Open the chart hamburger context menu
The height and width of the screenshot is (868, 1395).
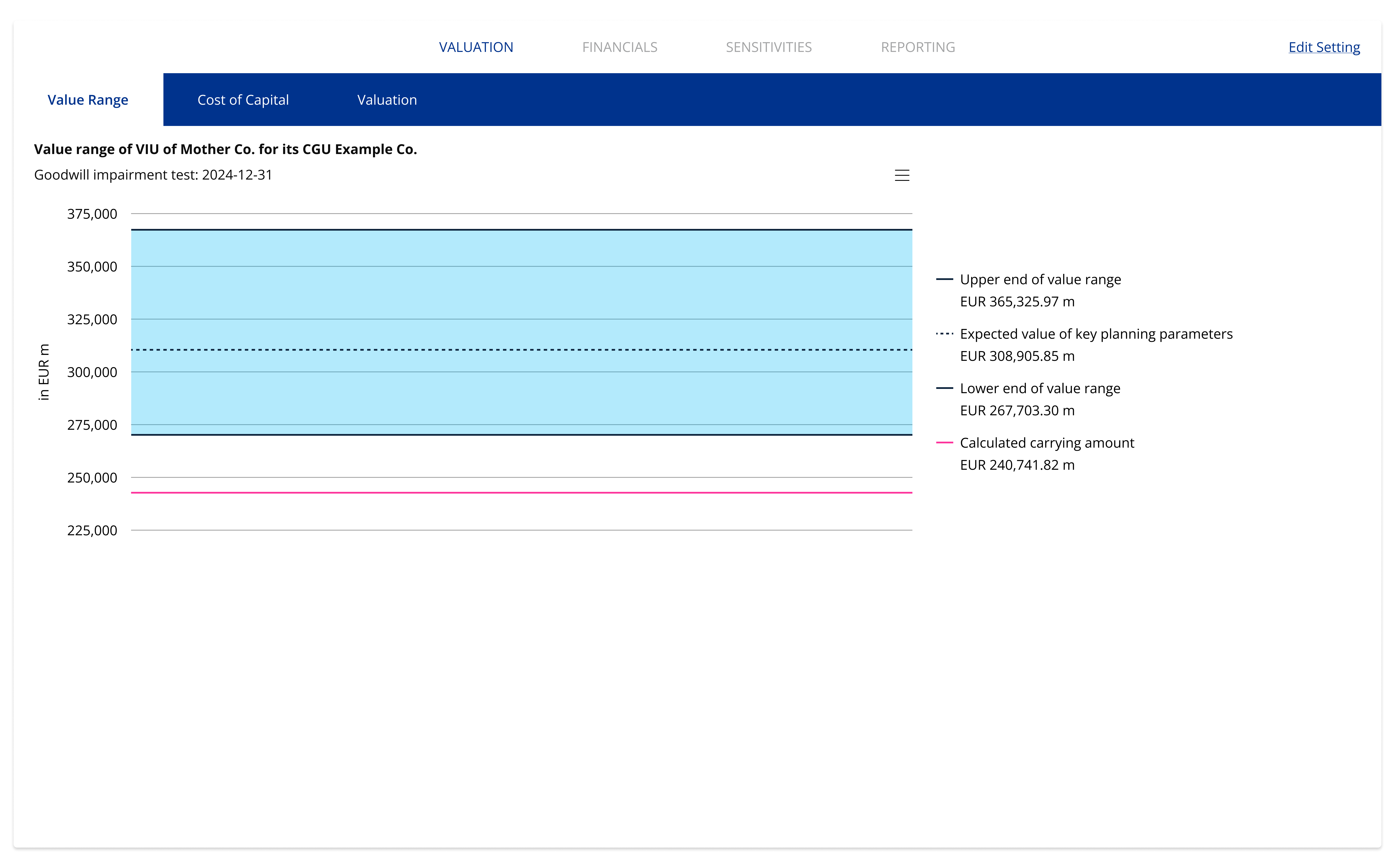click(902, 175)
